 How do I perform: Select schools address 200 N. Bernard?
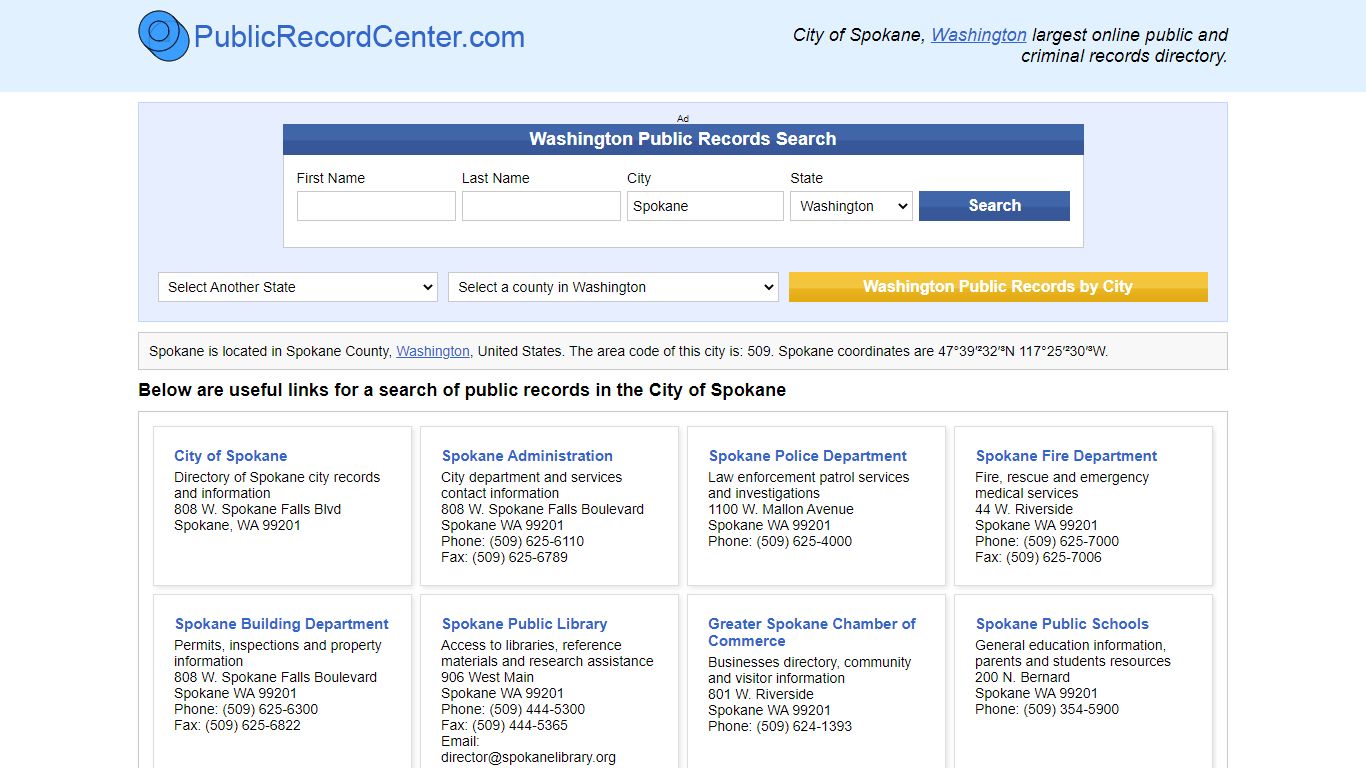click(1022, 677)
